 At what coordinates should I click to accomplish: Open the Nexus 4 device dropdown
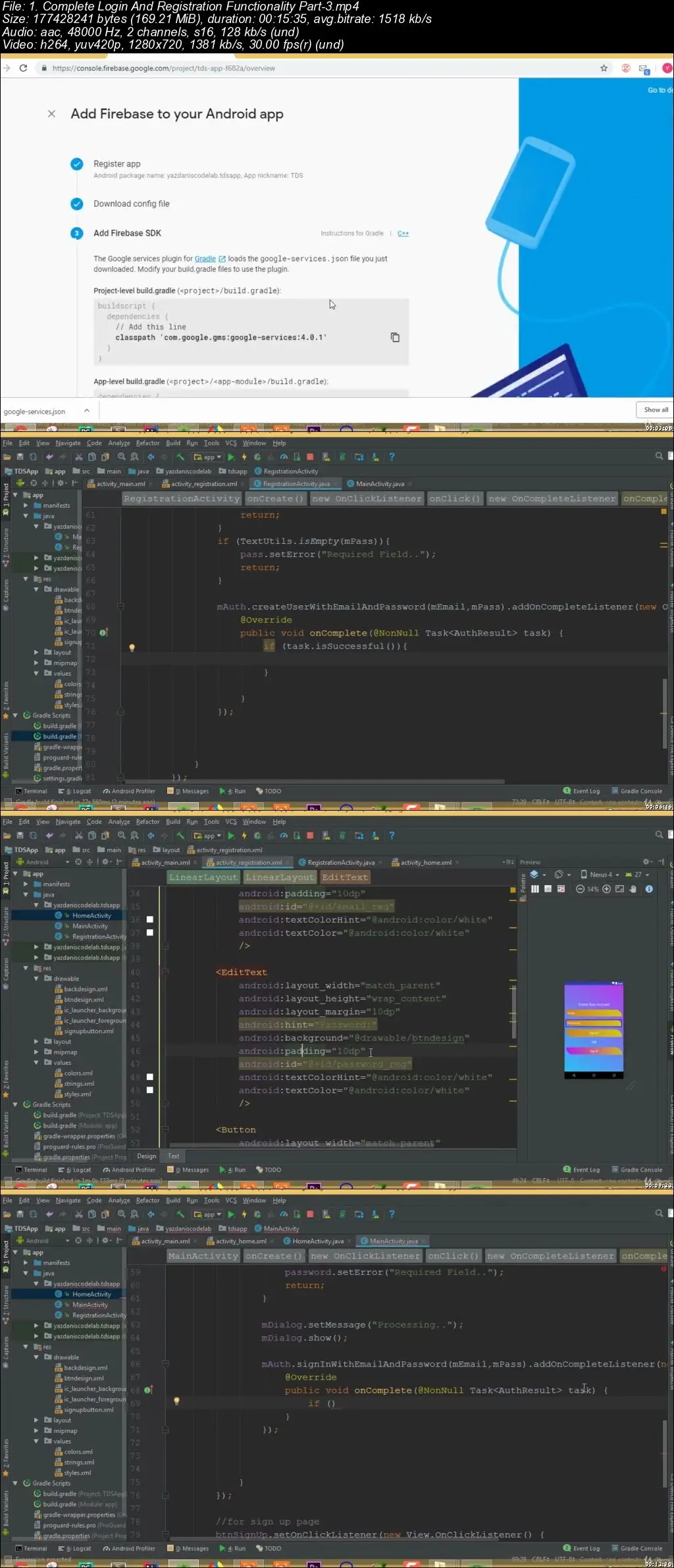[600, 875]
